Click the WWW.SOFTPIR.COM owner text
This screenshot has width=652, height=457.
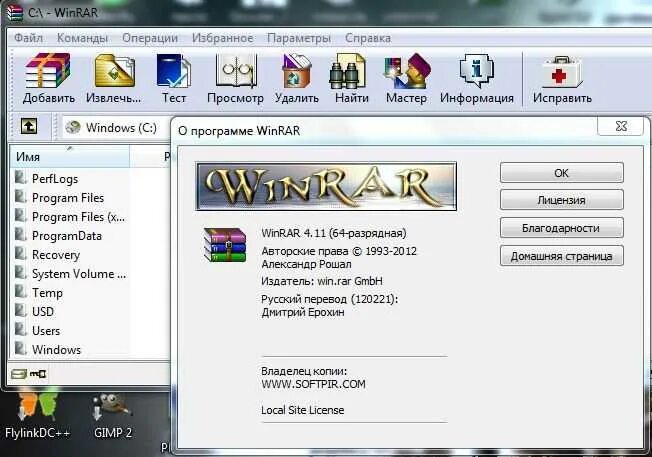tap(314, 384)
